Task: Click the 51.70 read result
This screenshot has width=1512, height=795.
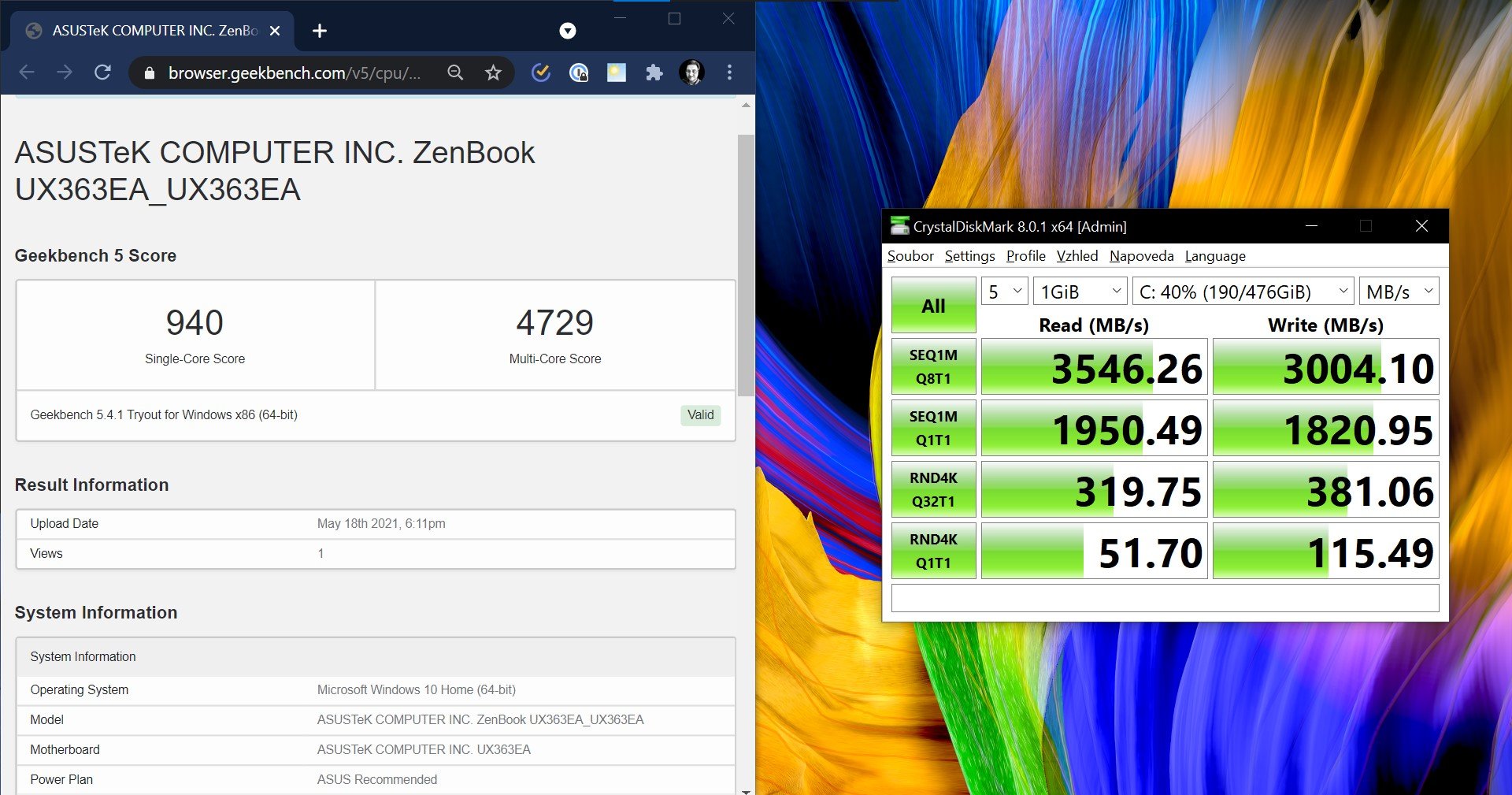Action: 1094,552
